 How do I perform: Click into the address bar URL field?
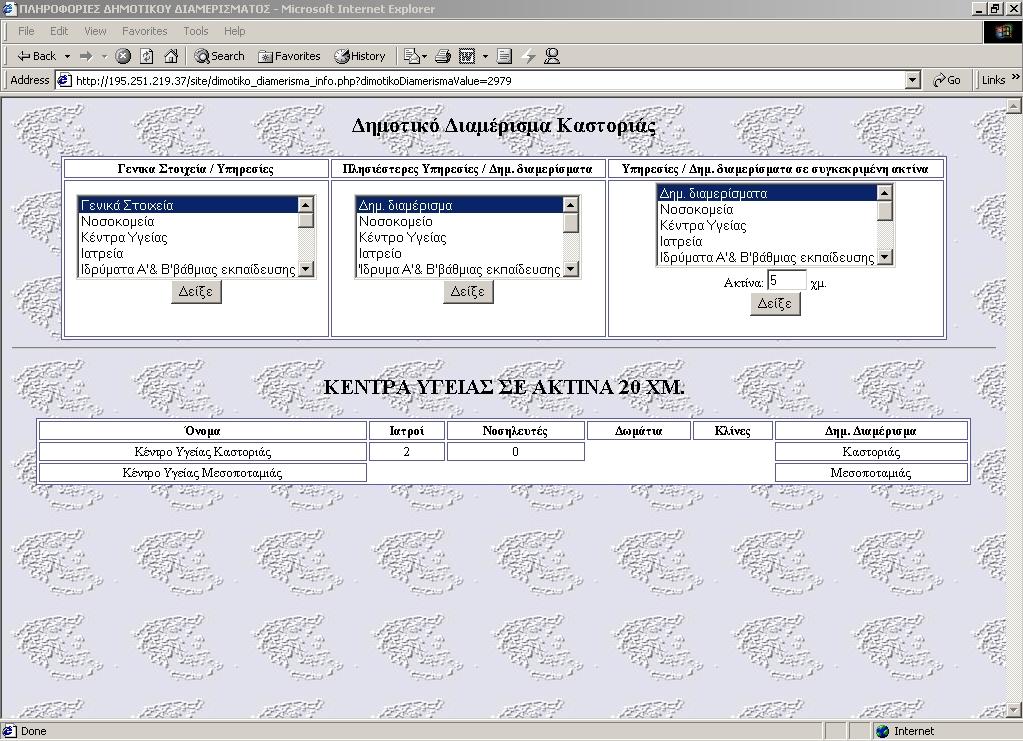pos(483,80)
